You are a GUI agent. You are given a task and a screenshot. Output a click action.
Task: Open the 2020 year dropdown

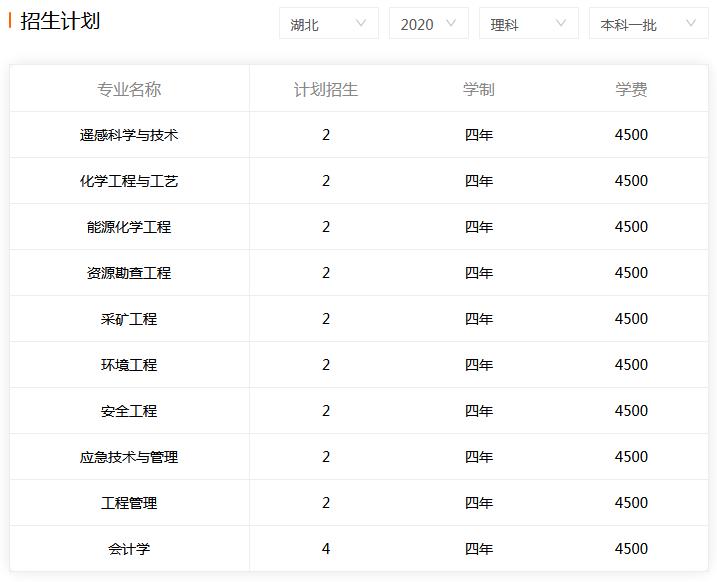point(428,23)
